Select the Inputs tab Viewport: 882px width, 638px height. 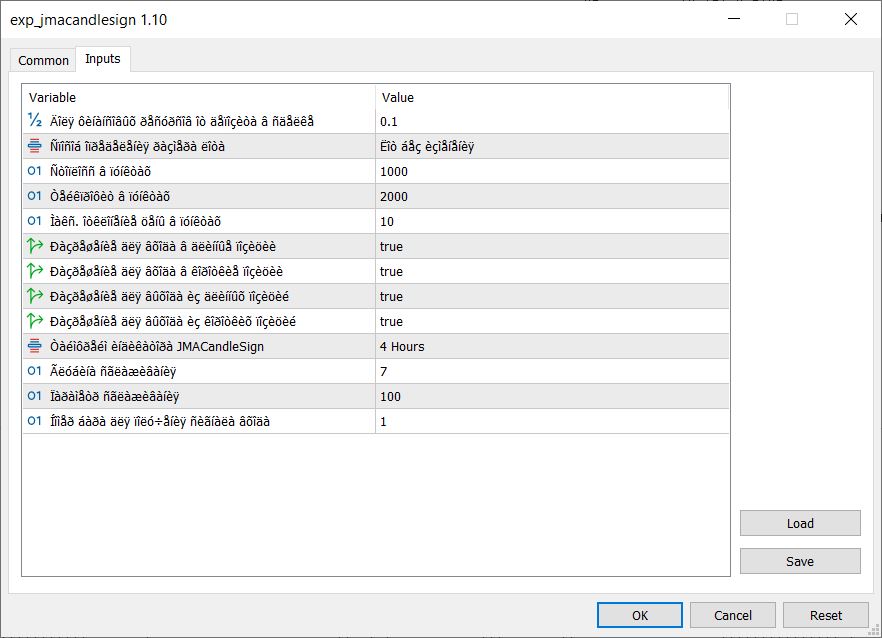(102, 59)
